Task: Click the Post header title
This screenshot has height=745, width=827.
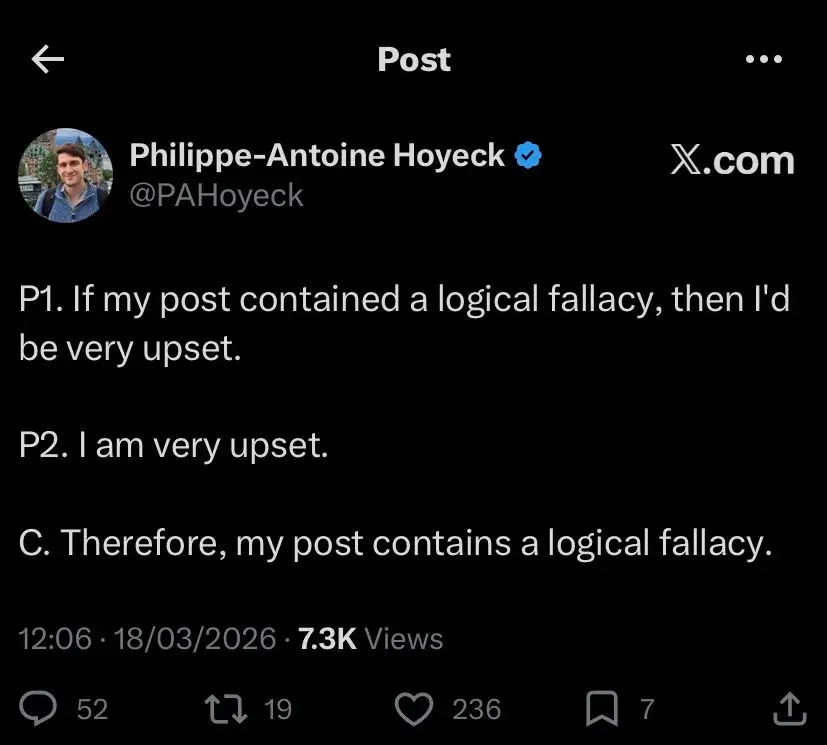Action: pyautogui.click(x=413, y=60)
